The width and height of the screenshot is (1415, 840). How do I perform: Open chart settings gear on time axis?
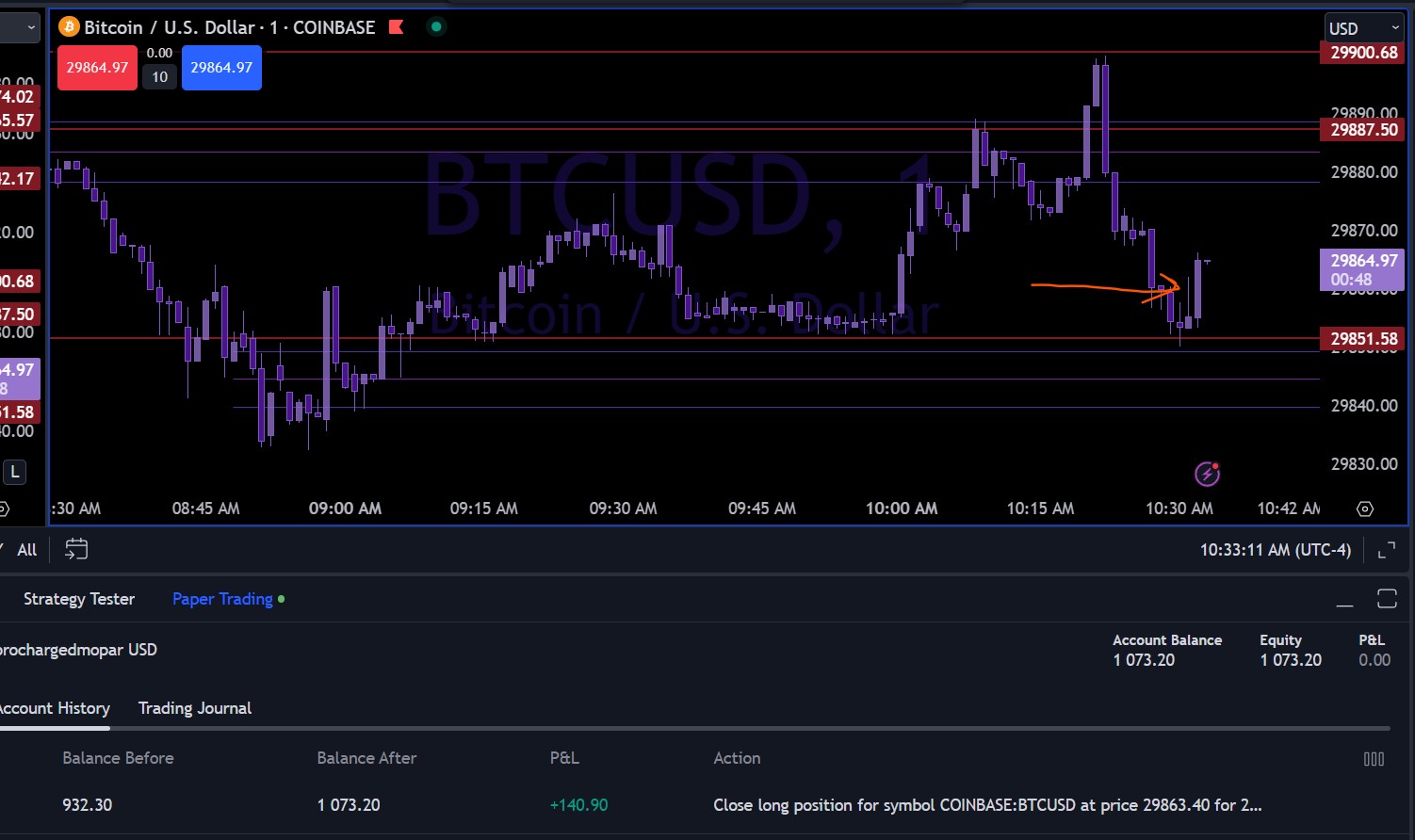pos(1364,509)
